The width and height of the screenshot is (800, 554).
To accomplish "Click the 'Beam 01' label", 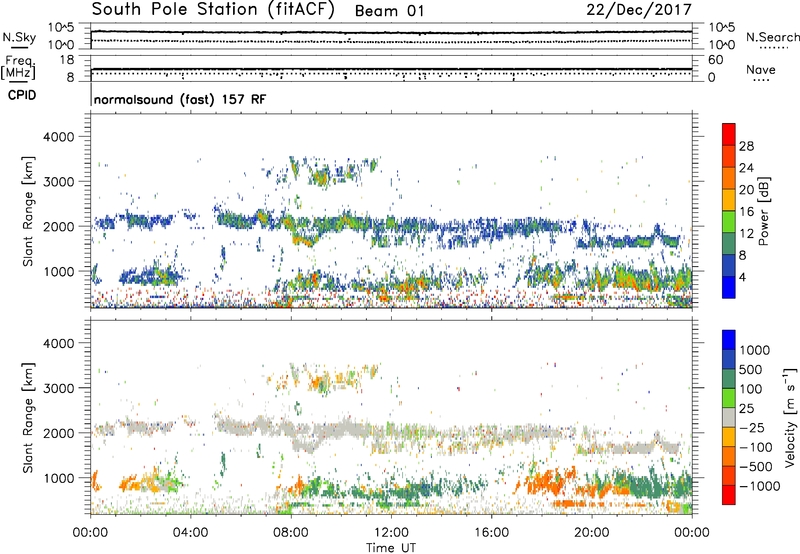I will pyautogui.click(x=389, y=11).
